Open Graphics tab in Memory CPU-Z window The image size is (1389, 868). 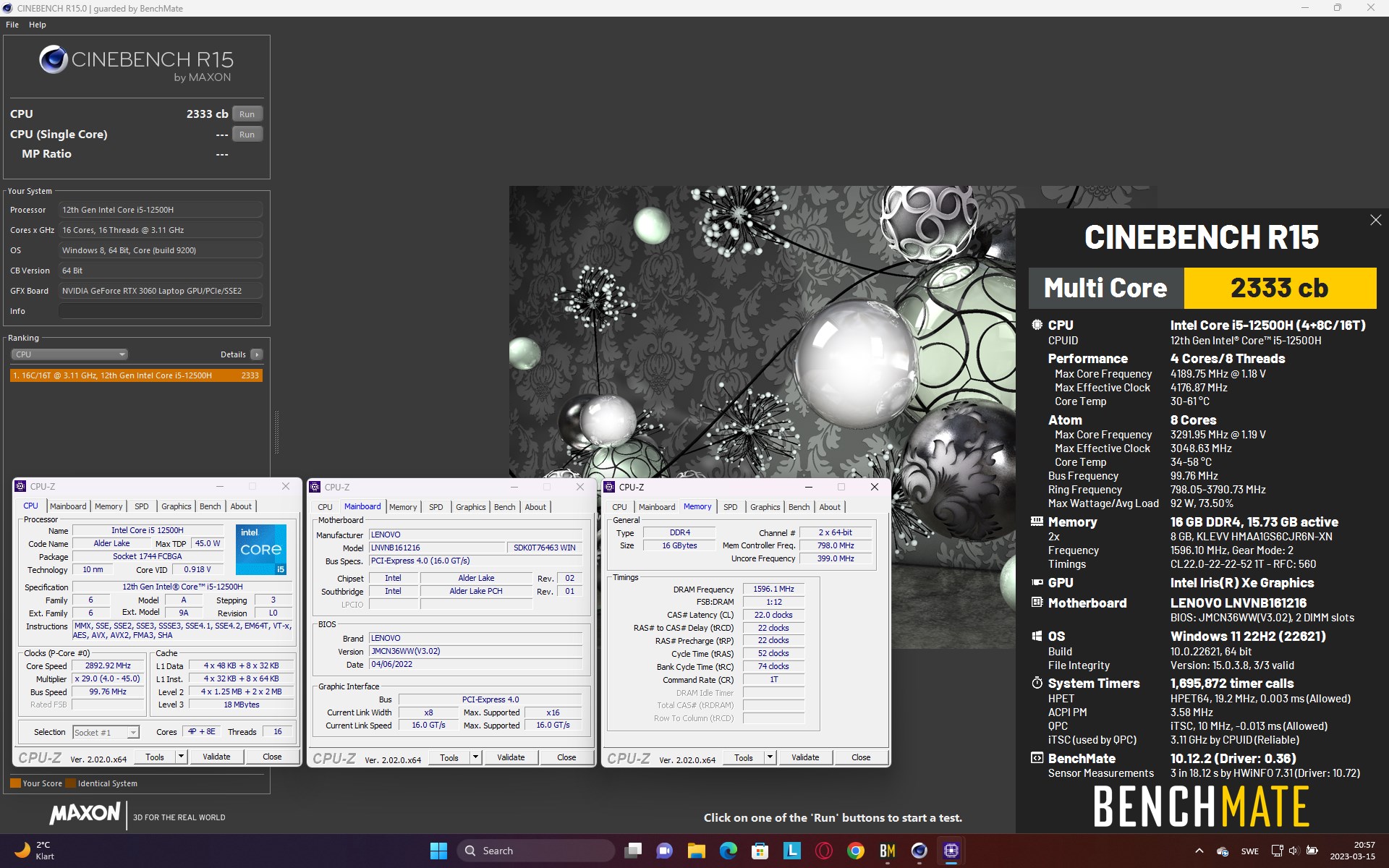[765, 507]
